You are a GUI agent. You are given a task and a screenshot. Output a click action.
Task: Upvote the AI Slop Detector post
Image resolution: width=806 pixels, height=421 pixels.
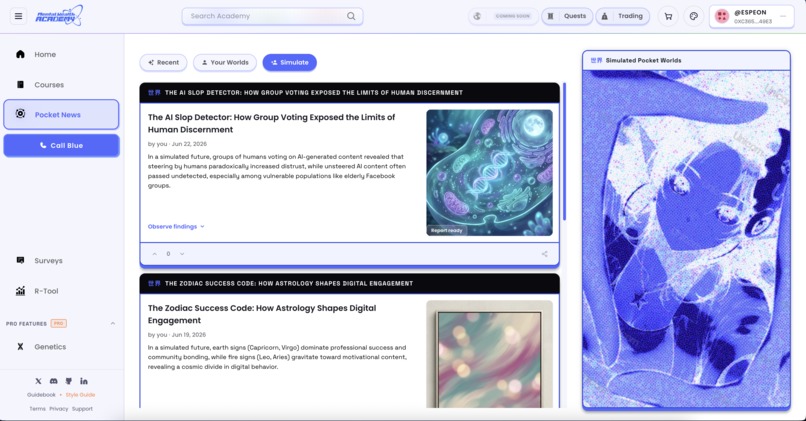point(154,253)
